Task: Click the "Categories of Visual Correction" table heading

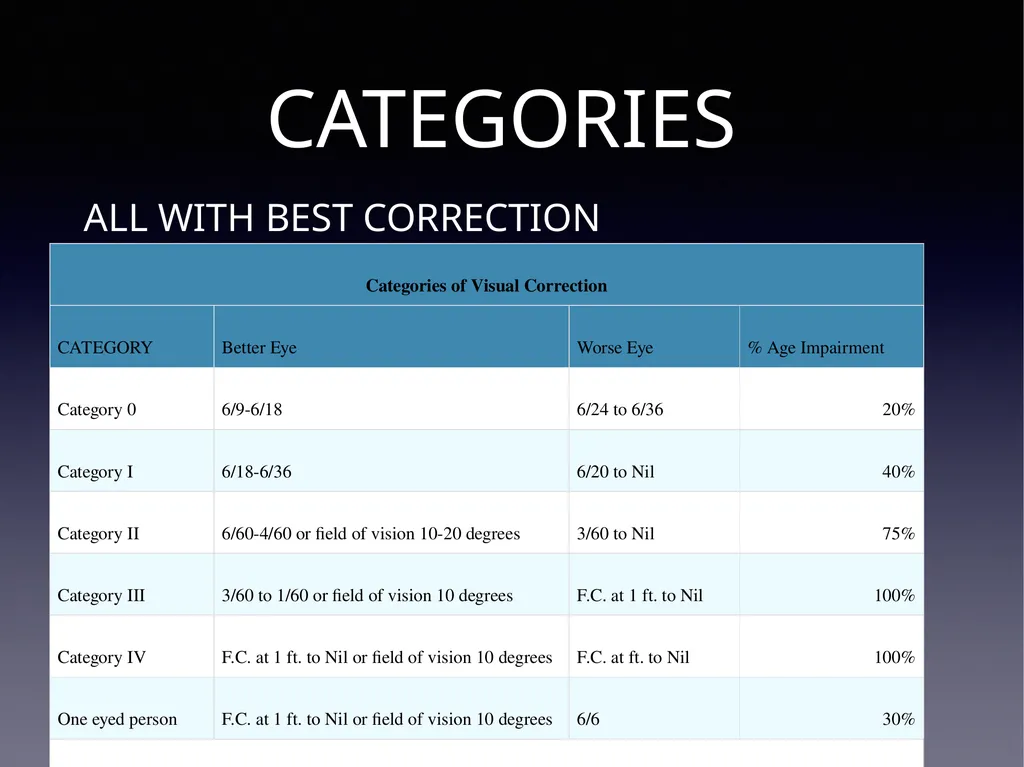Action: [487, 286]
